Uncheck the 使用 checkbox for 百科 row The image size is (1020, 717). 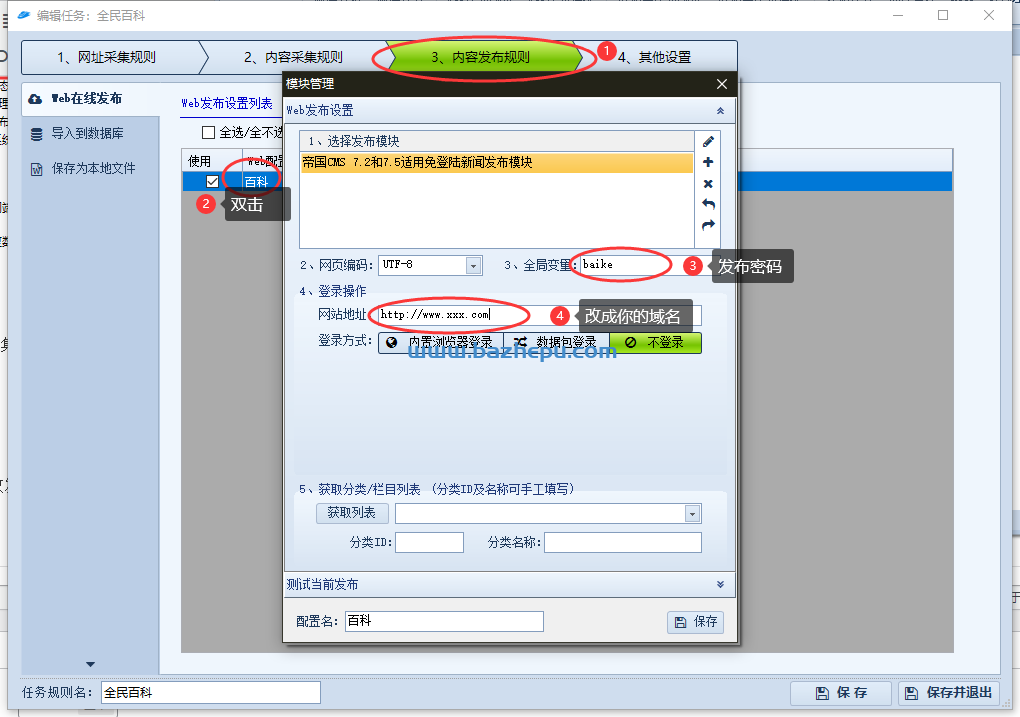pyautogui.click(x=212, y=181)
